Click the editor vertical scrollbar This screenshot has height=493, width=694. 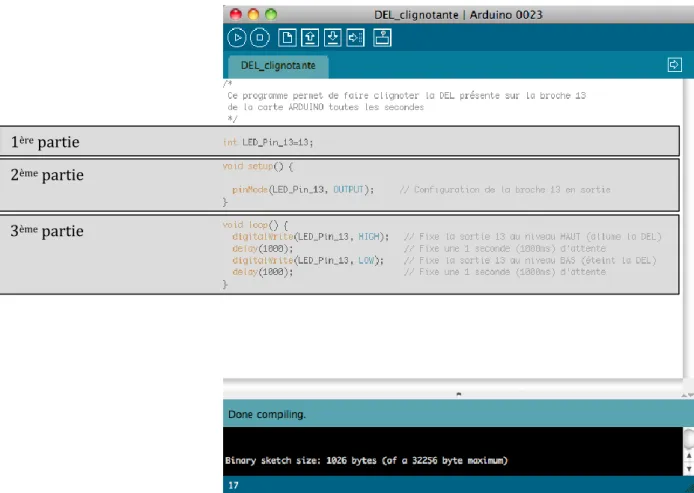pos(689,228)
